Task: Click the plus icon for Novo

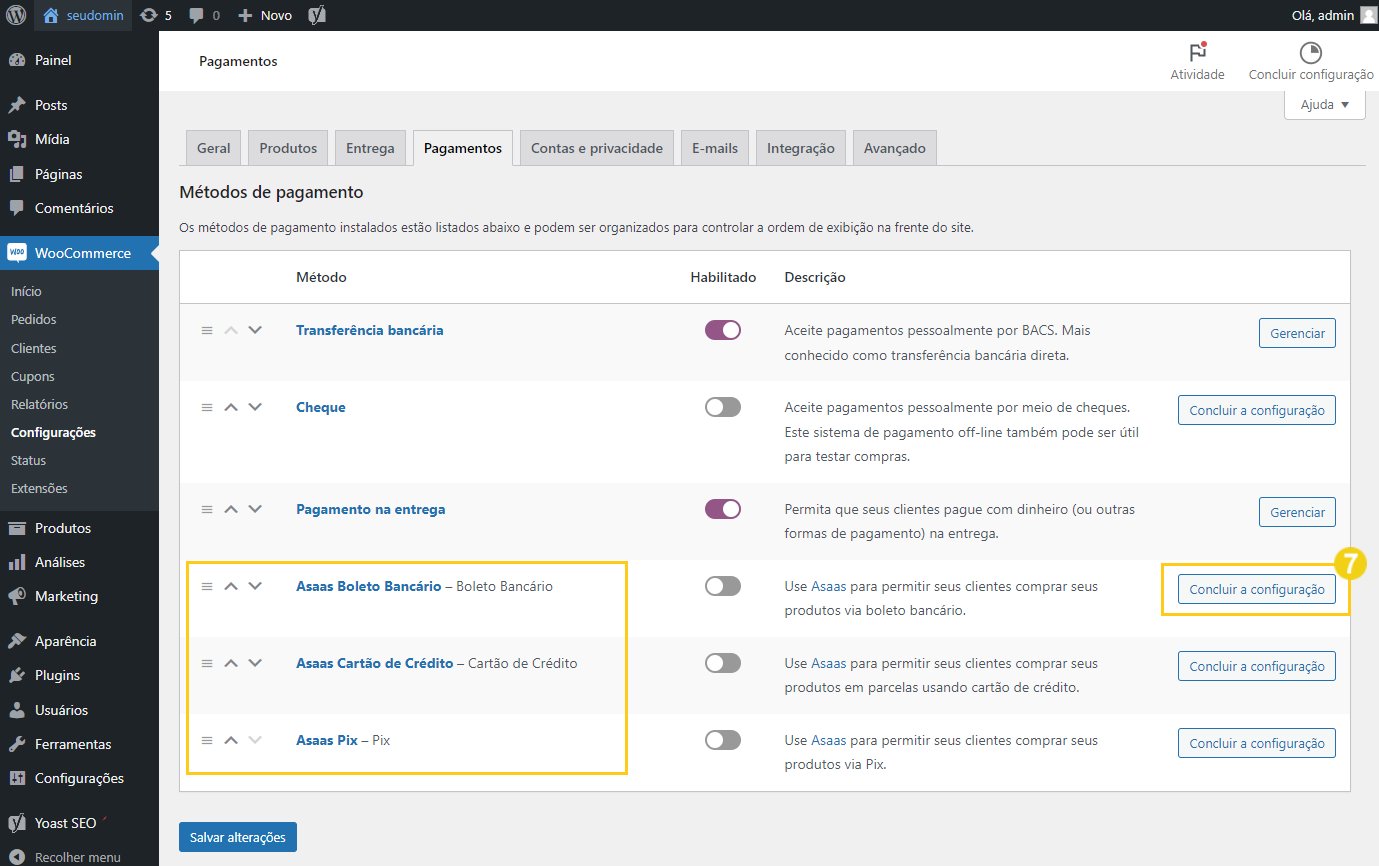Action: click(x=245, y=15)
